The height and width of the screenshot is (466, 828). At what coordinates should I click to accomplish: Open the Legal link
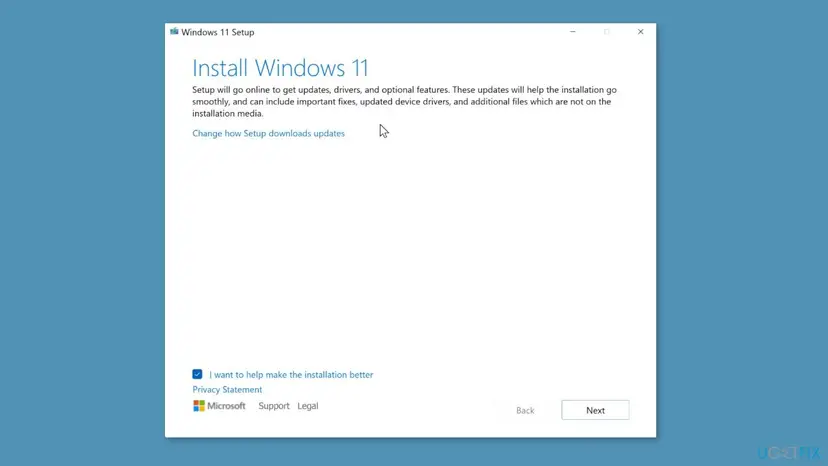point(307,406)
